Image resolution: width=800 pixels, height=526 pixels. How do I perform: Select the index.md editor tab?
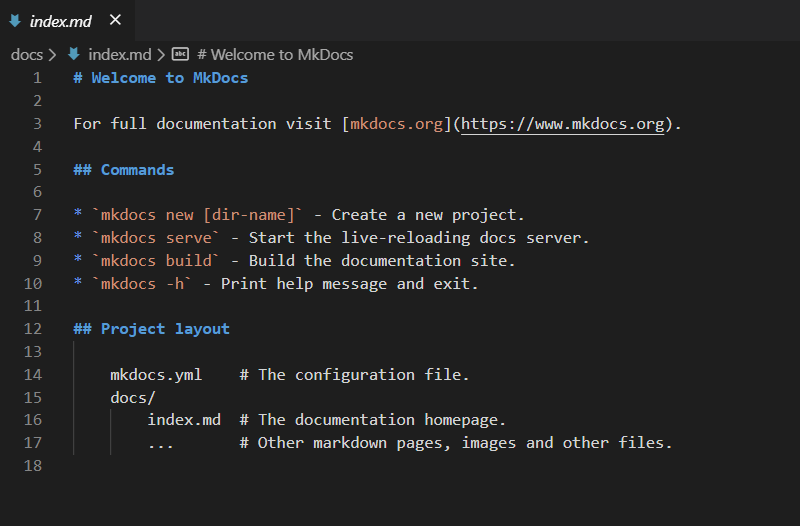pos(67,20)
